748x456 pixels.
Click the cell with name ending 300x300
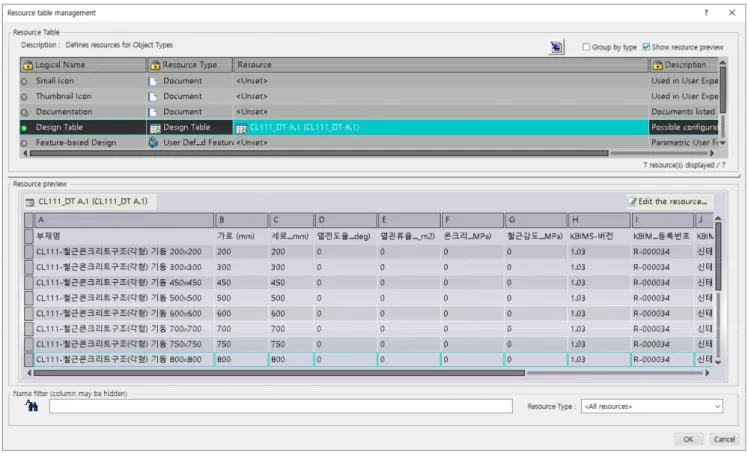(124, 267)
